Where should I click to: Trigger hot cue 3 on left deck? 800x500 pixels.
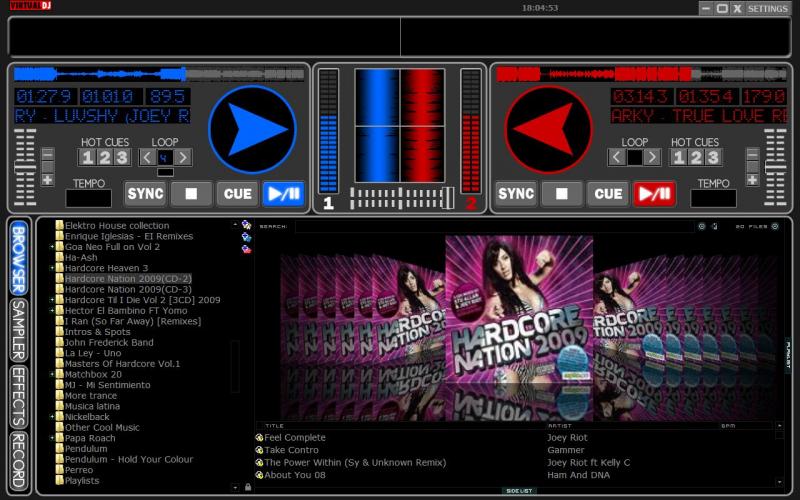pyautogui.click(x=122, y=157)
